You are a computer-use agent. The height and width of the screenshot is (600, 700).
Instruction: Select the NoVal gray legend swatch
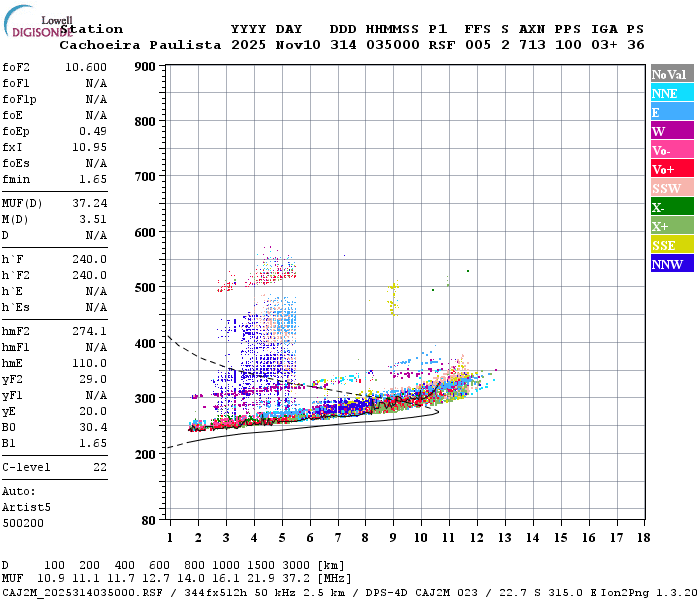(x=672, y=74)
